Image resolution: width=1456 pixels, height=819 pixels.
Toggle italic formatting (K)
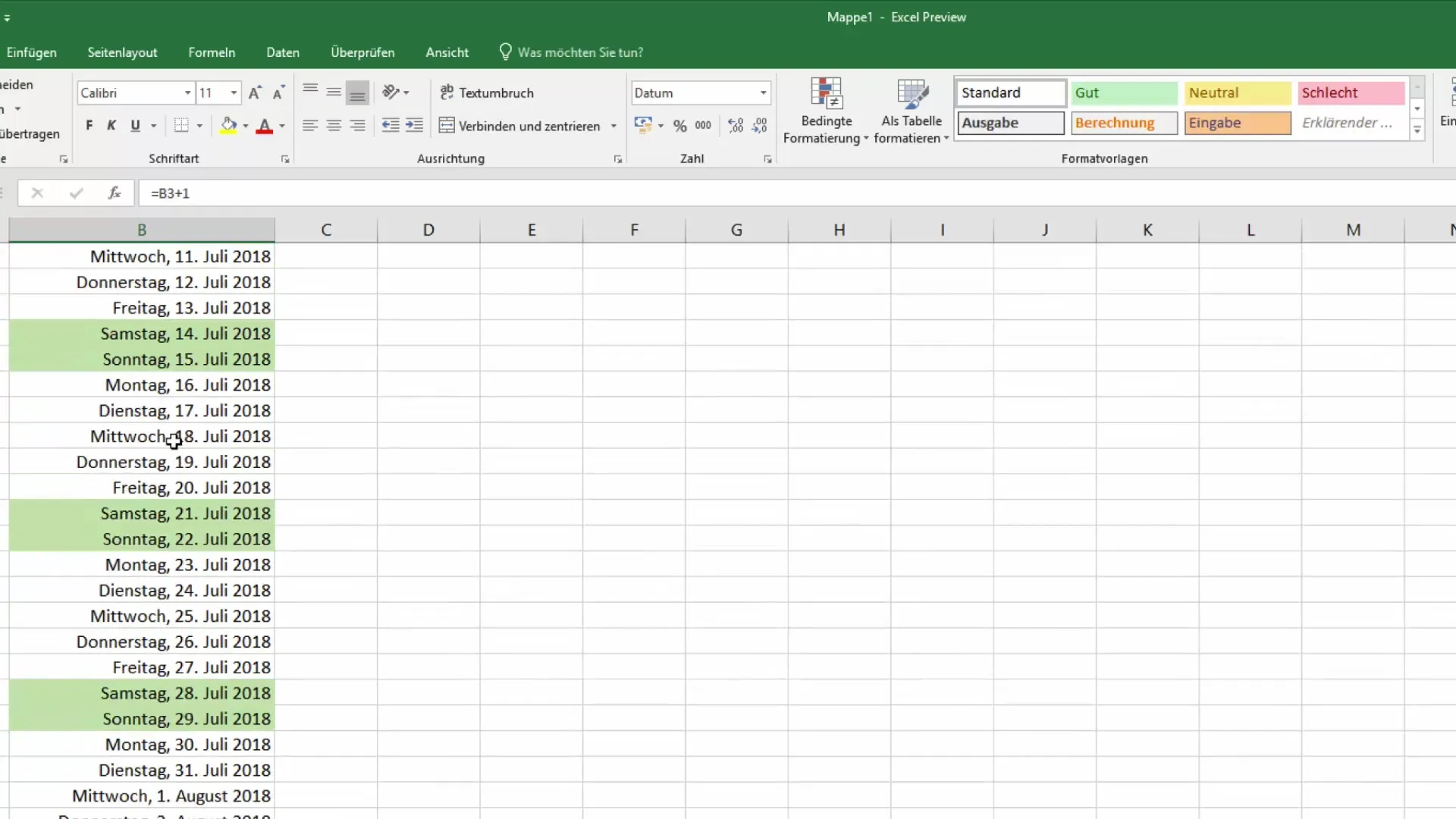tap(111, 126)
